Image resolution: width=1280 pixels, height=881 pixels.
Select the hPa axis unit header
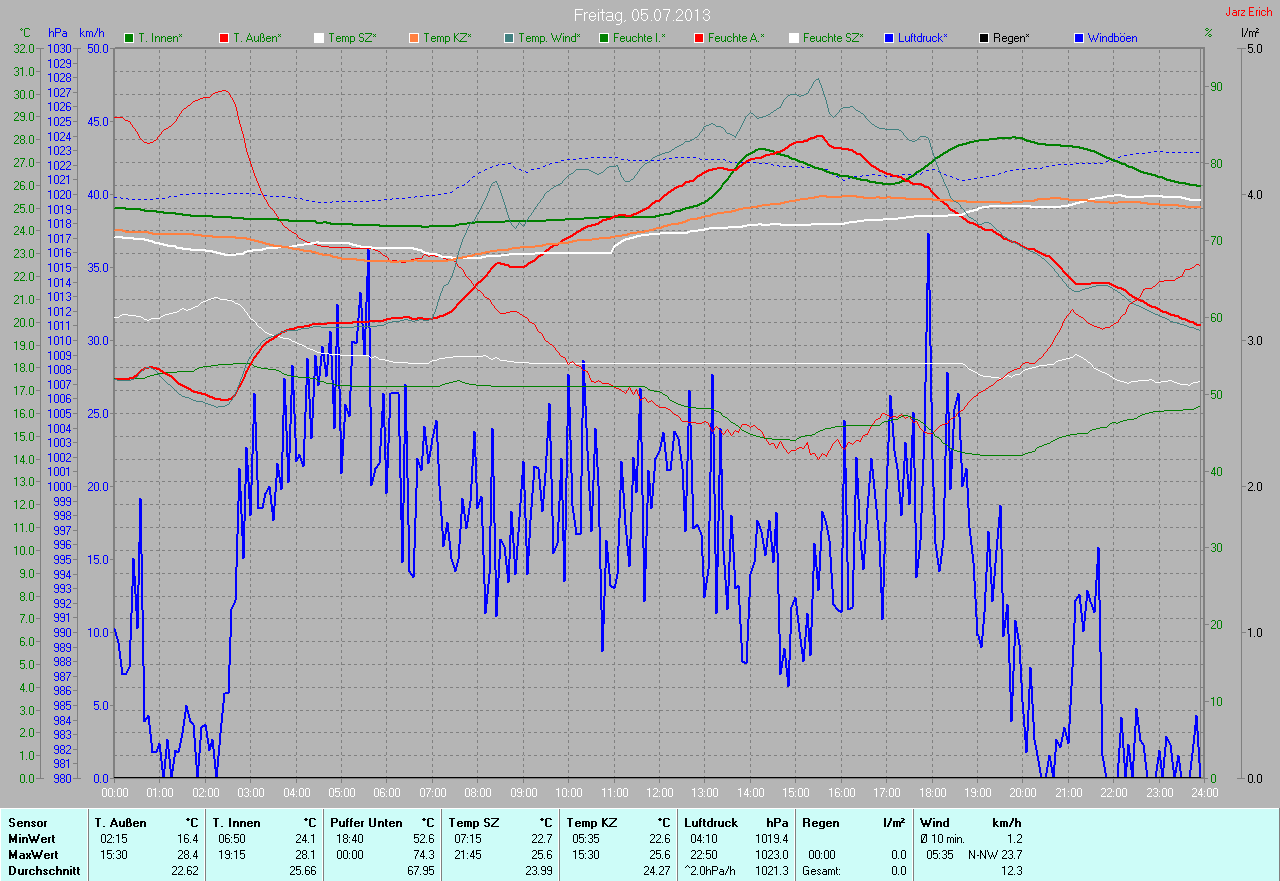58,33
